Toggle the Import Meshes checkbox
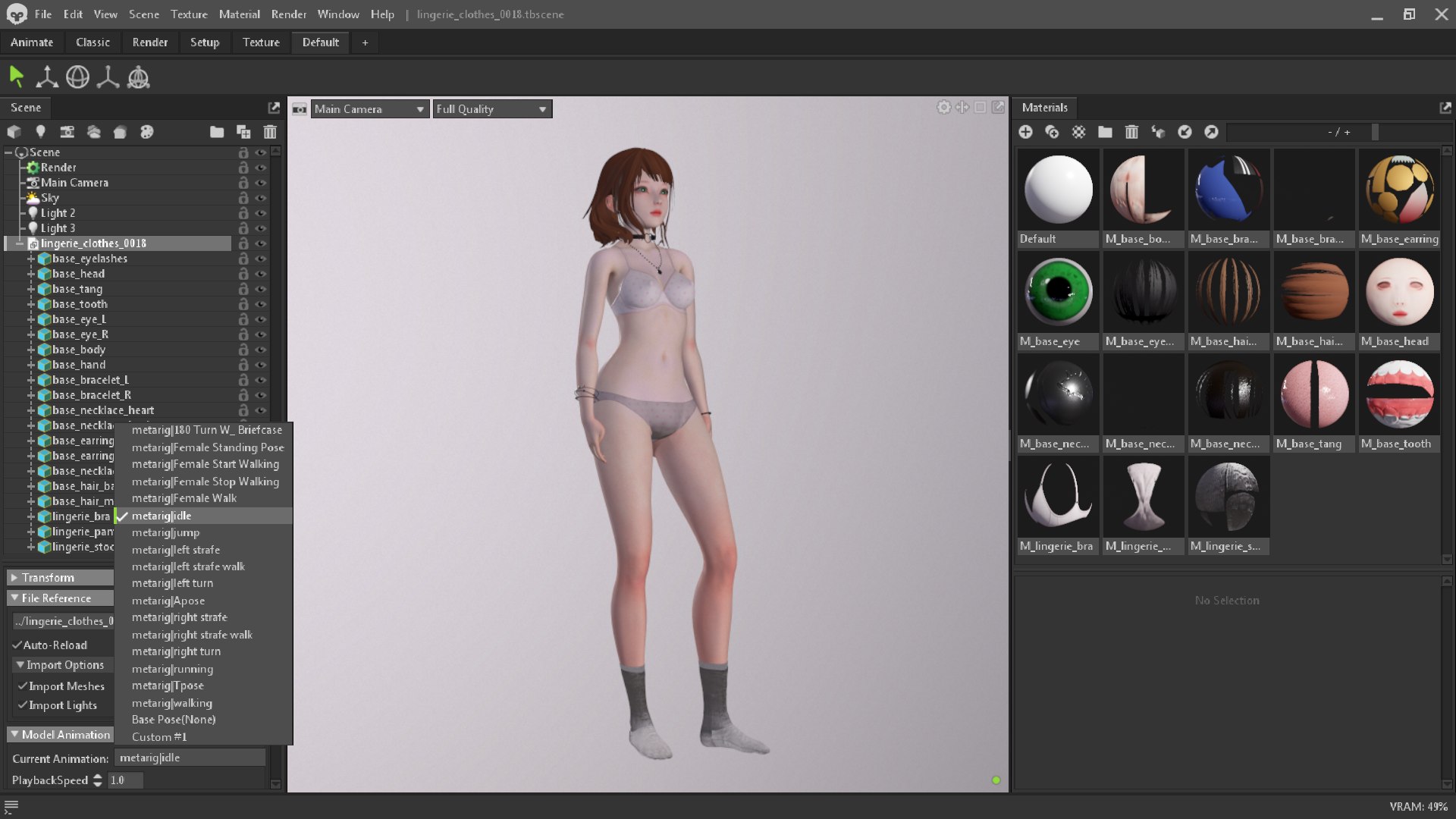The width and height of the screenshot is (1456, 819). 22,686
